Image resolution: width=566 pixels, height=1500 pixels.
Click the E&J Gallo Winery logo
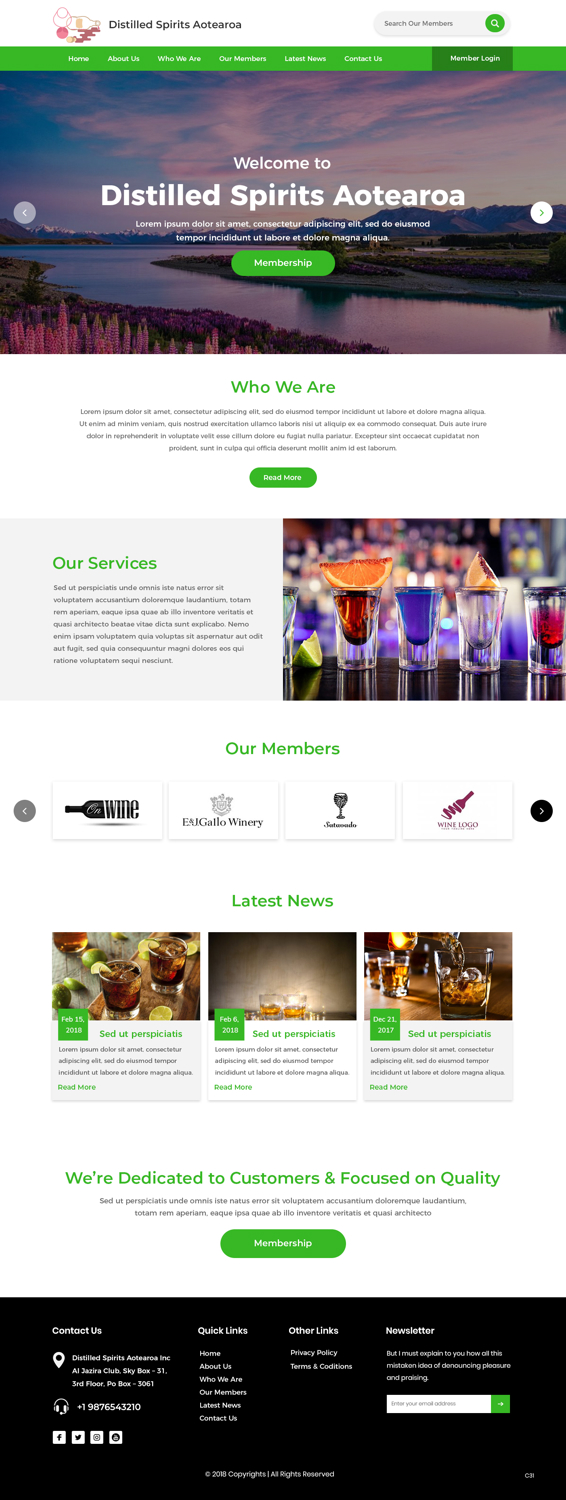[x=223, y=810]
